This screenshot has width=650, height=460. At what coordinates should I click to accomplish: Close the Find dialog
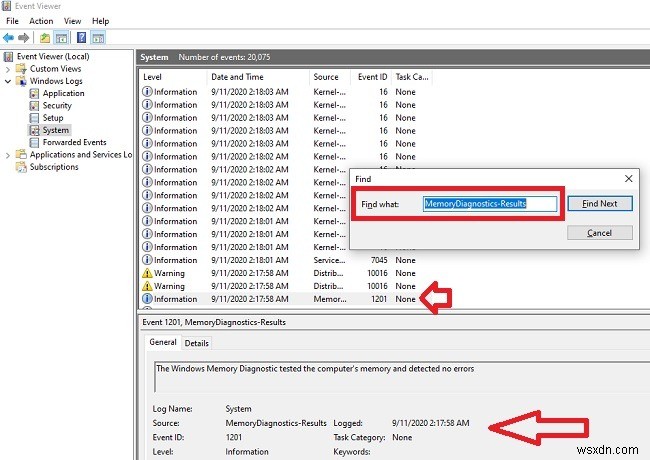628,179
